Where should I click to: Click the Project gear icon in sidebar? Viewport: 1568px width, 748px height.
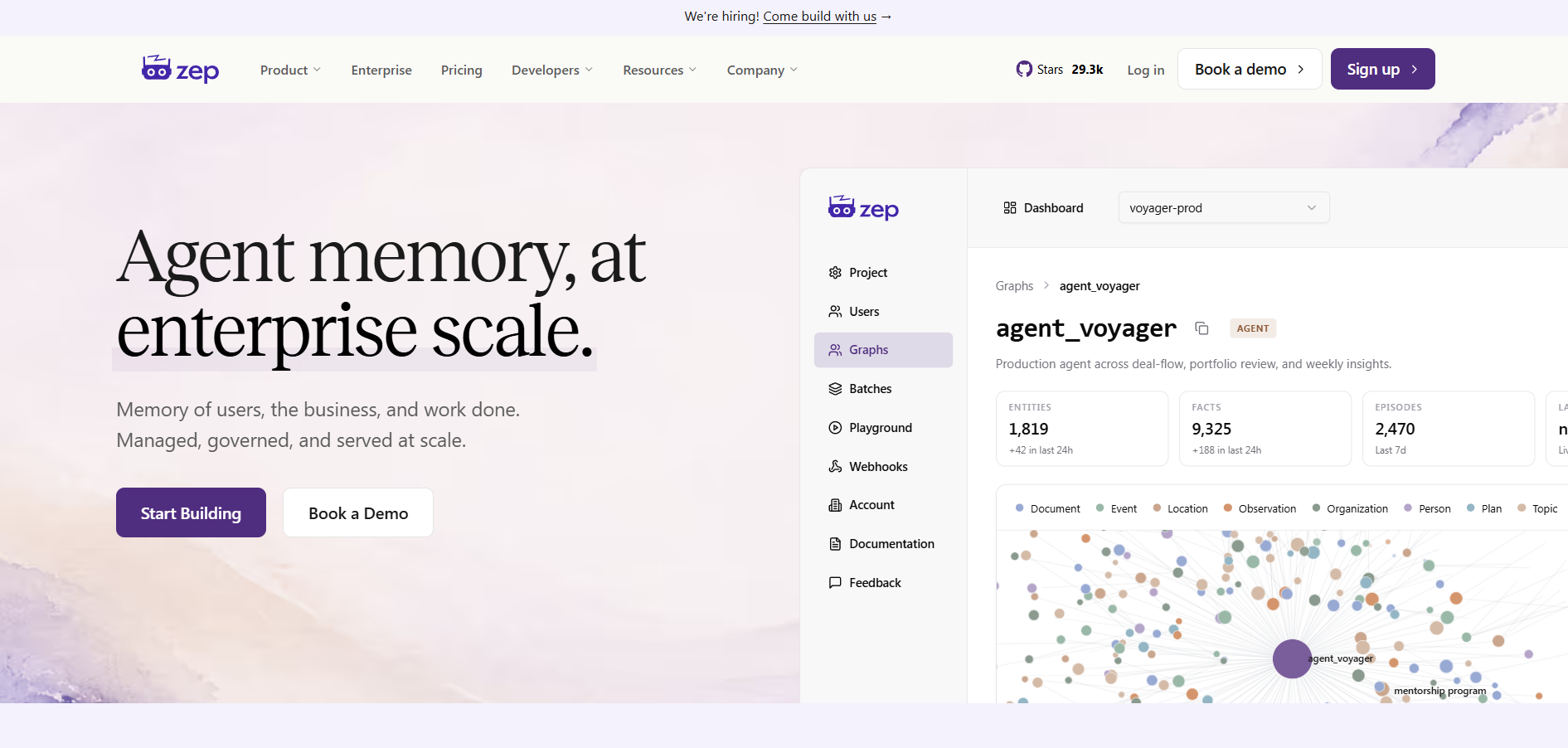[835, 273]
